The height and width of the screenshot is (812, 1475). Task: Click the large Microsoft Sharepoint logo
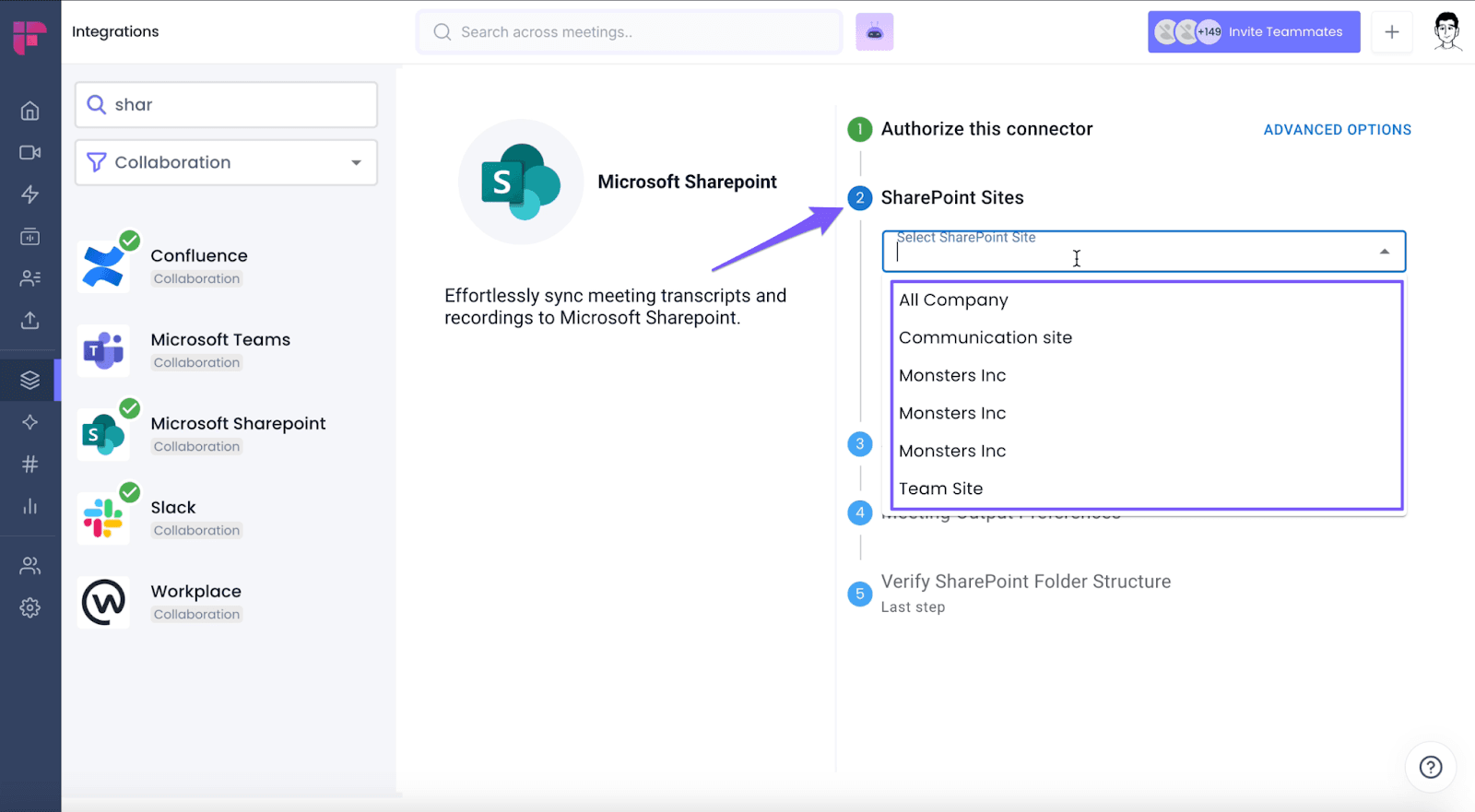[x=521, y=182]
